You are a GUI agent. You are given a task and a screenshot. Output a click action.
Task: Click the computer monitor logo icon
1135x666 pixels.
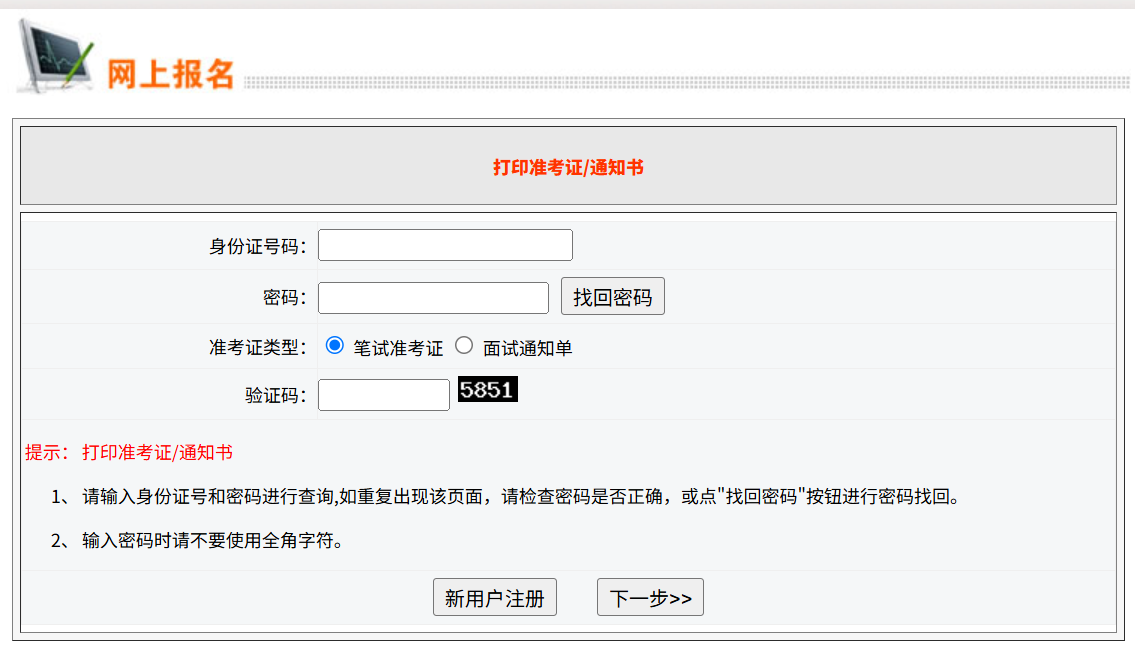(55, 57)
